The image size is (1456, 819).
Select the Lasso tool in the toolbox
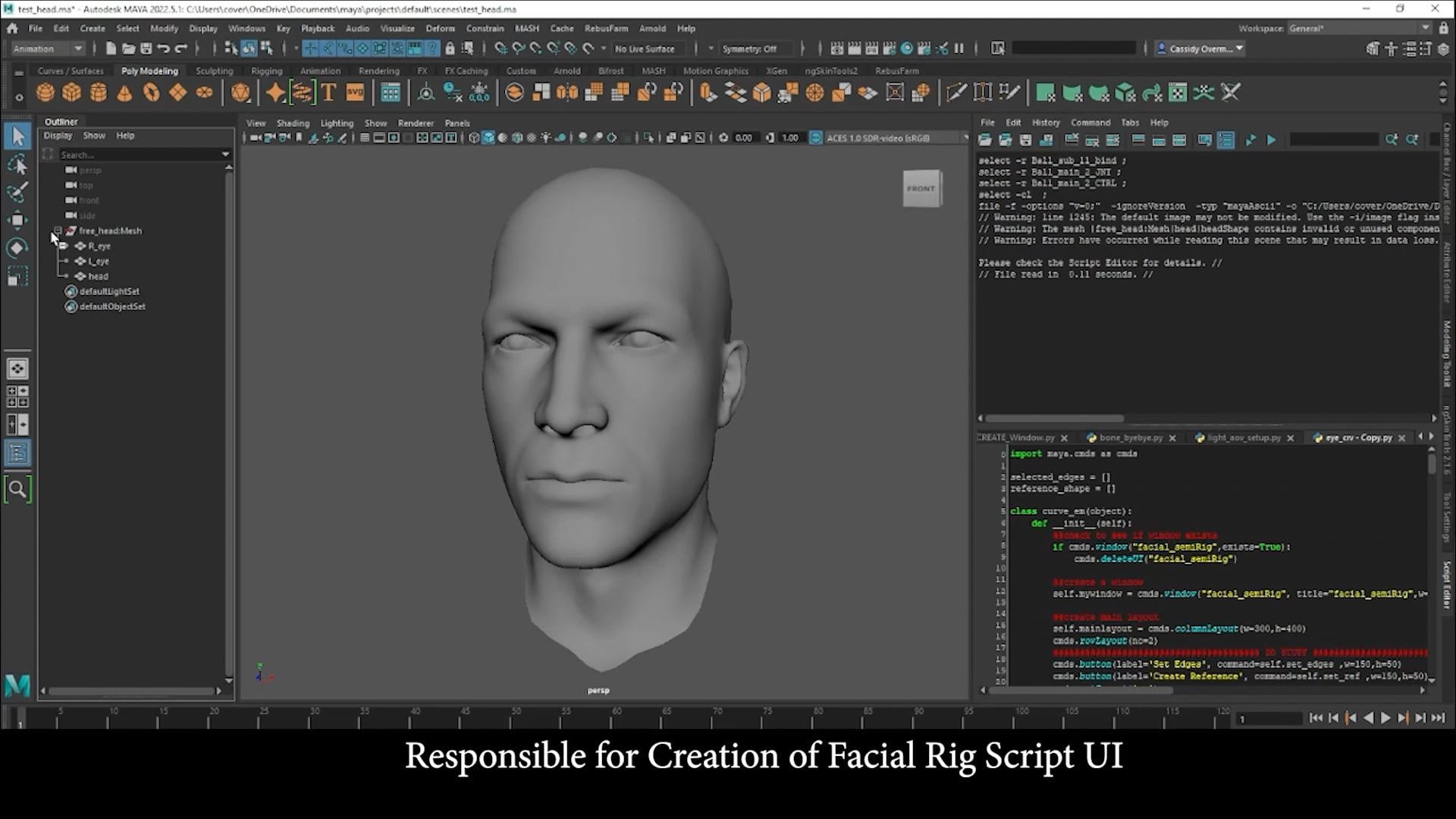point(18,165)
